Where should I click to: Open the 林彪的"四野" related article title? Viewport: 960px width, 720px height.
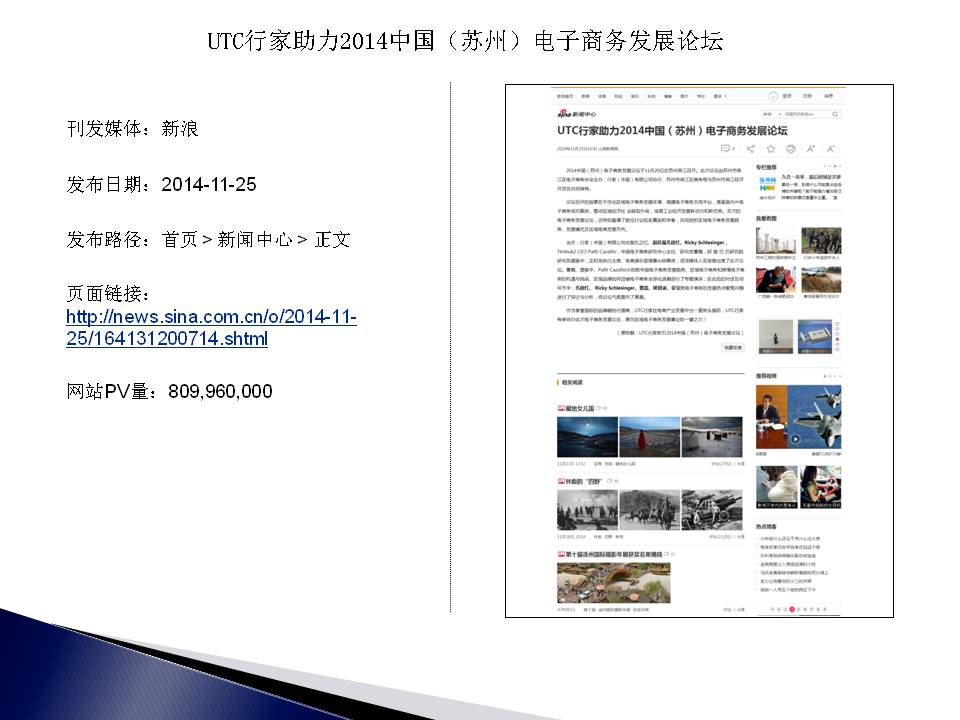[x=584, y=481]
